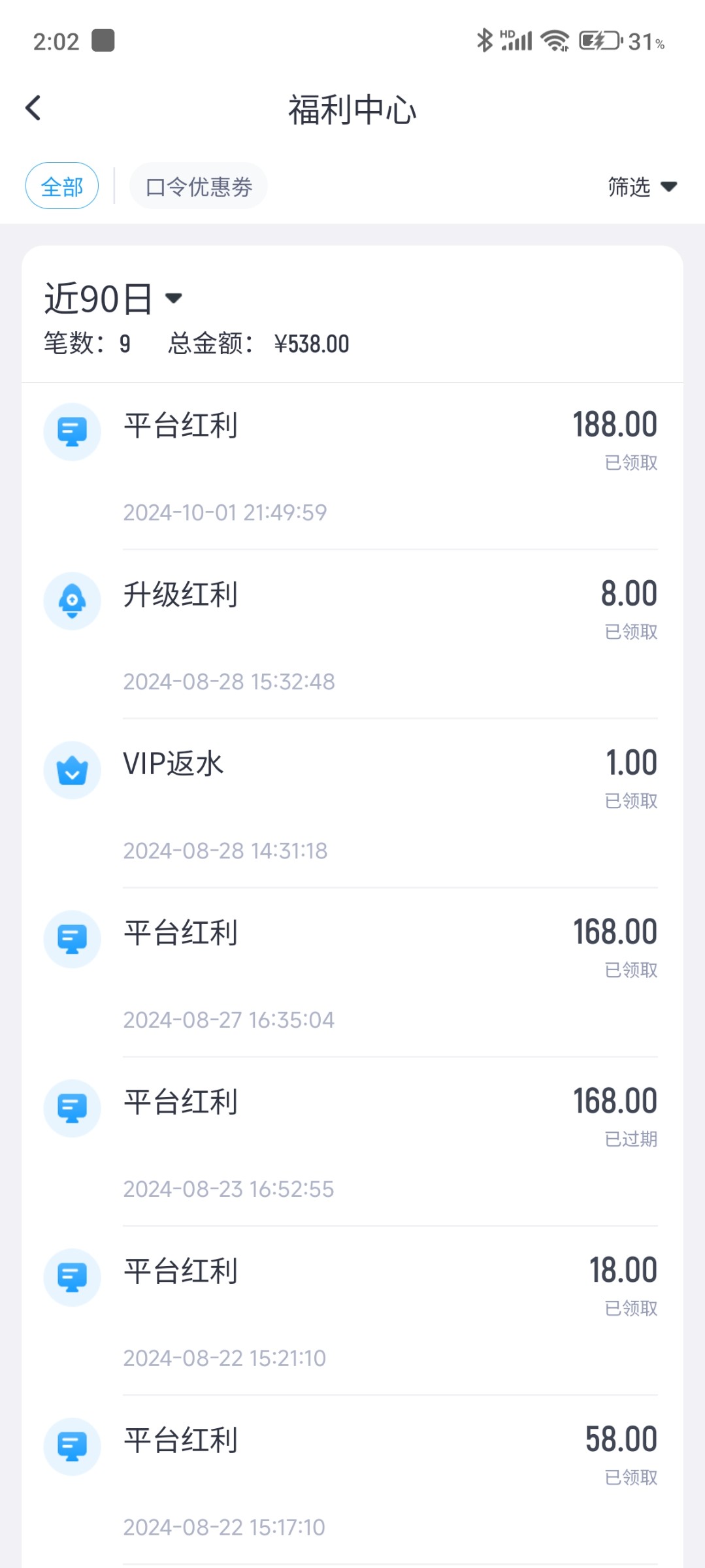Select the 全部 tab
Screen dimensions: 705x1568
tap(62, 186)
